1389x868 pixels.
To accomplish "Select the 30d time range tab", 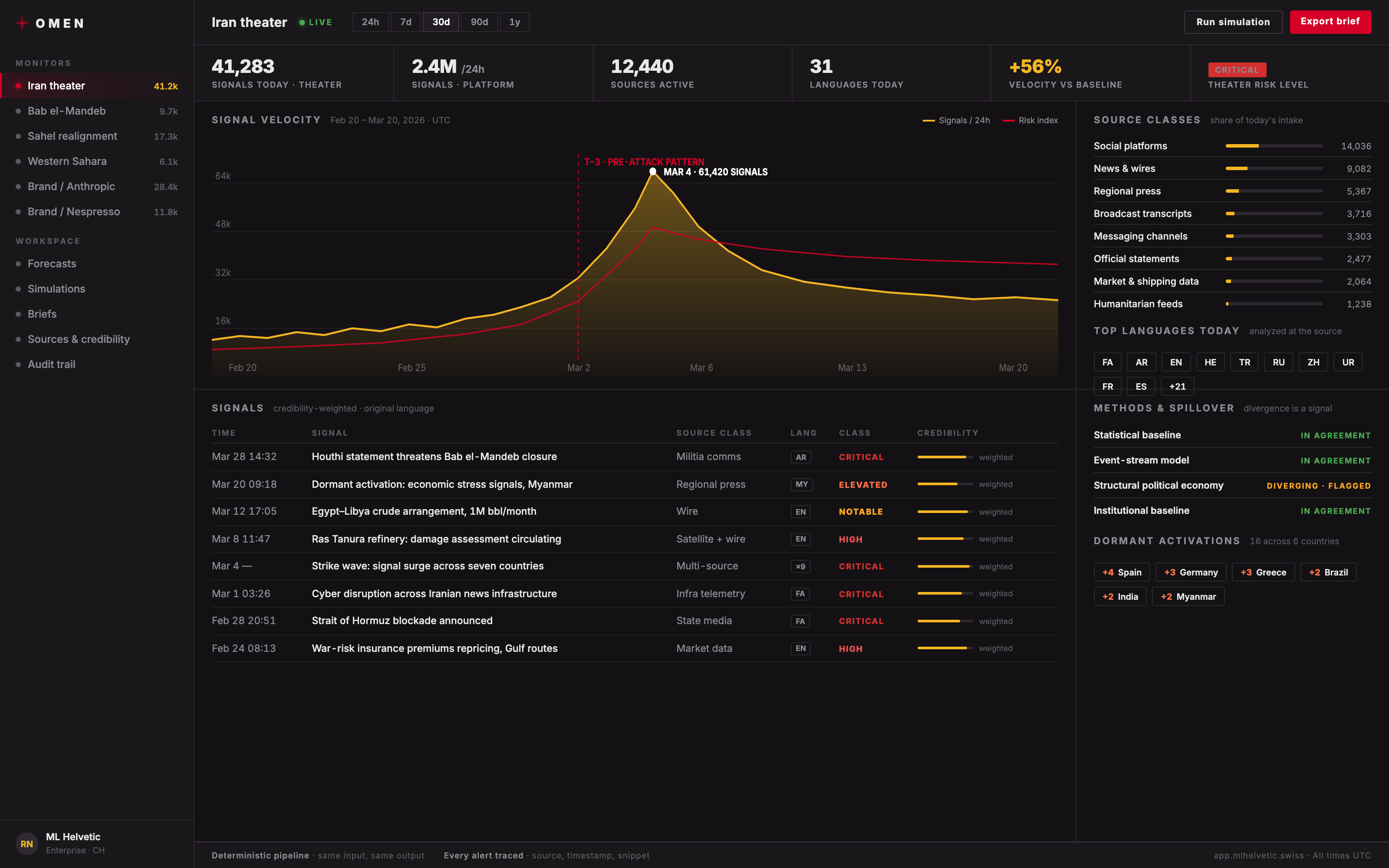I will [441, 22].
